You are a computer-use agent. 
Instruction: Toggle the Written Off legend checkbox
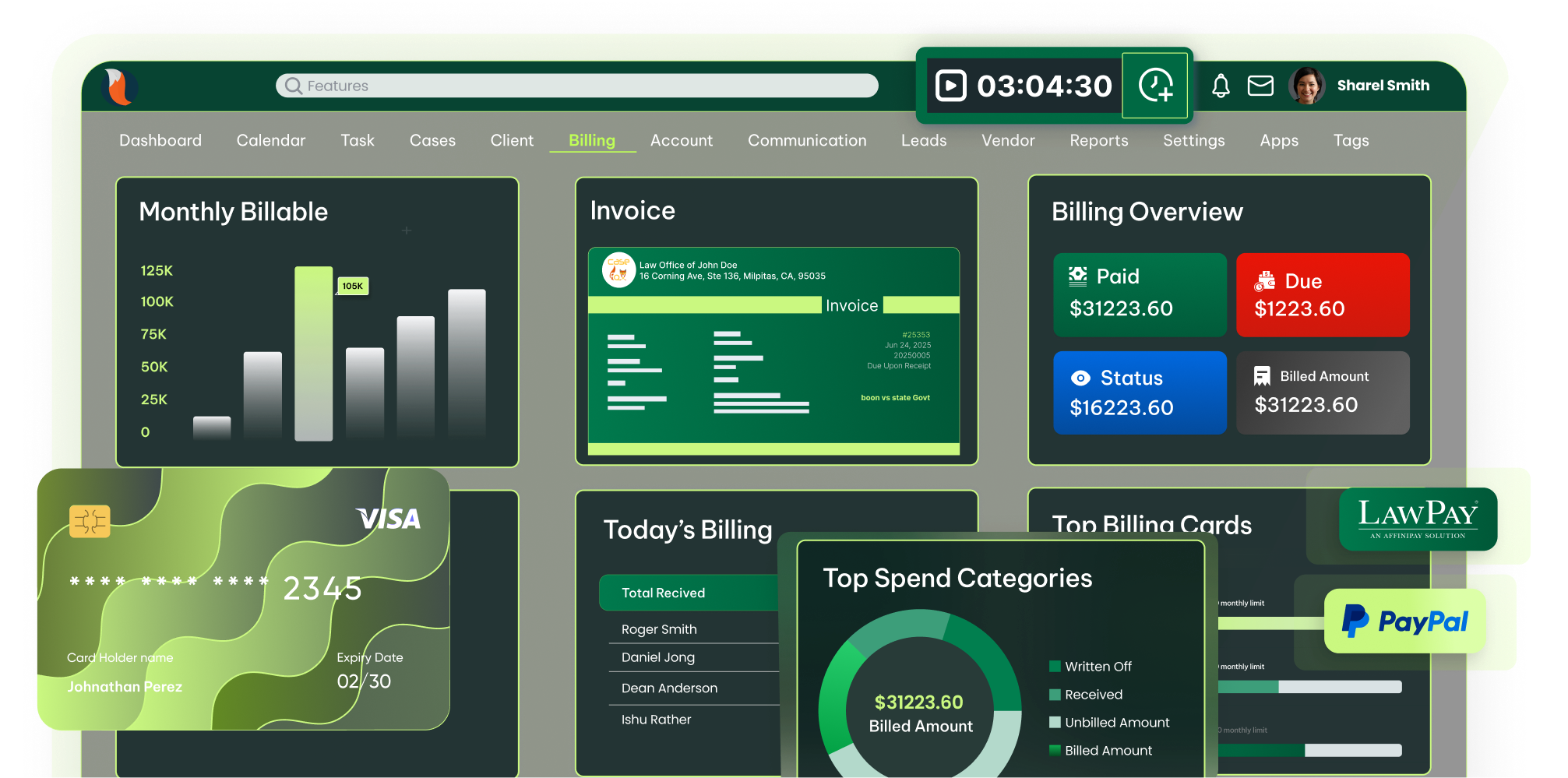point(1055,667)
